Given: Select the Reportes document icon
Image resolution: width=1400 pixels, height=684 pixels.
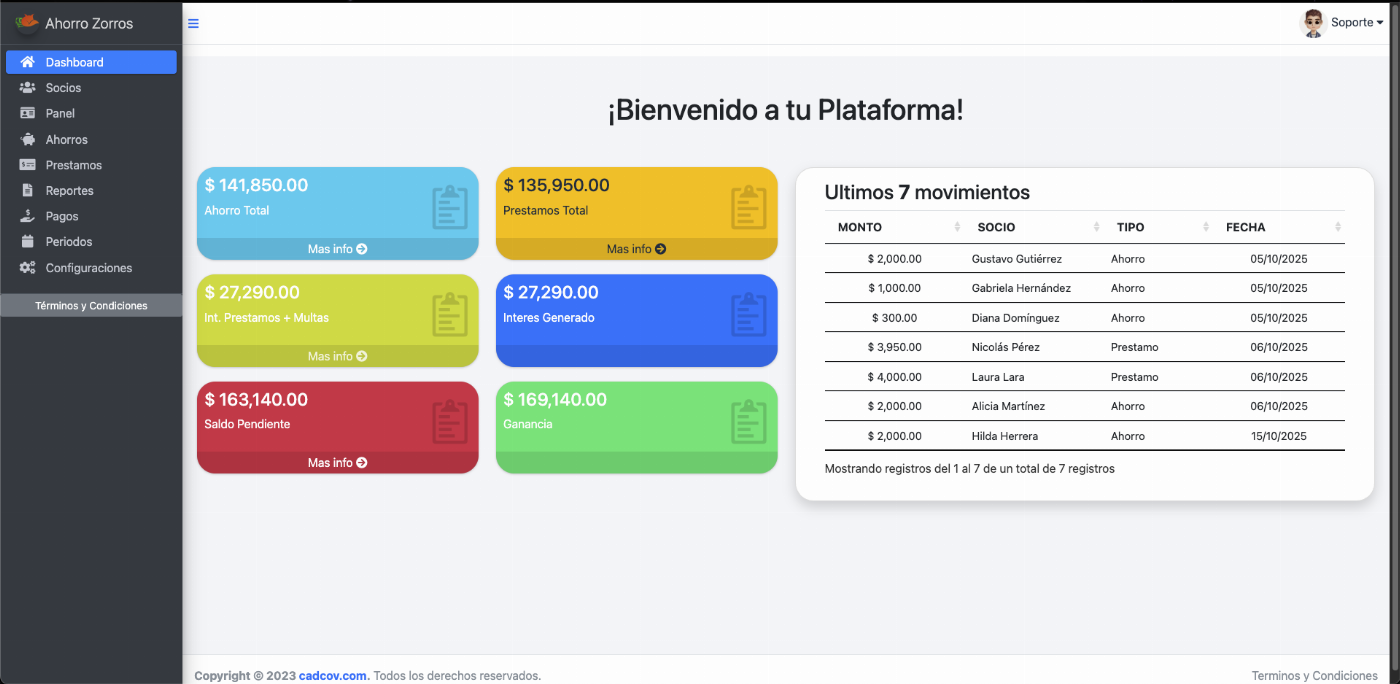Looking at the screenshot, I should [27, 190].
